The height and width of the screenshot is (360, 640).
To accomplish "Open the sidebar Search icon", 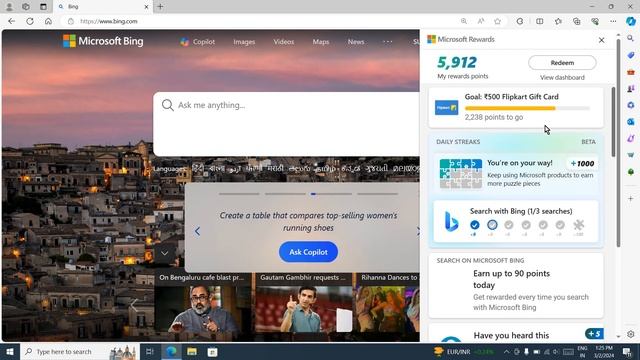I will tap(631, 38).
